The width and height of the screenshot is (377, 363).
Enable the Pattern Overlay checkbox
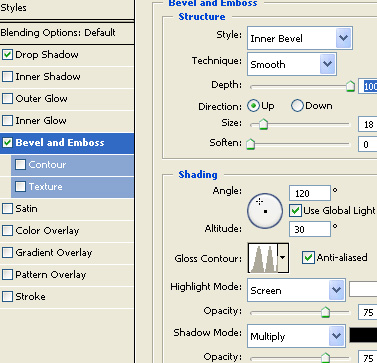[7, 275]
